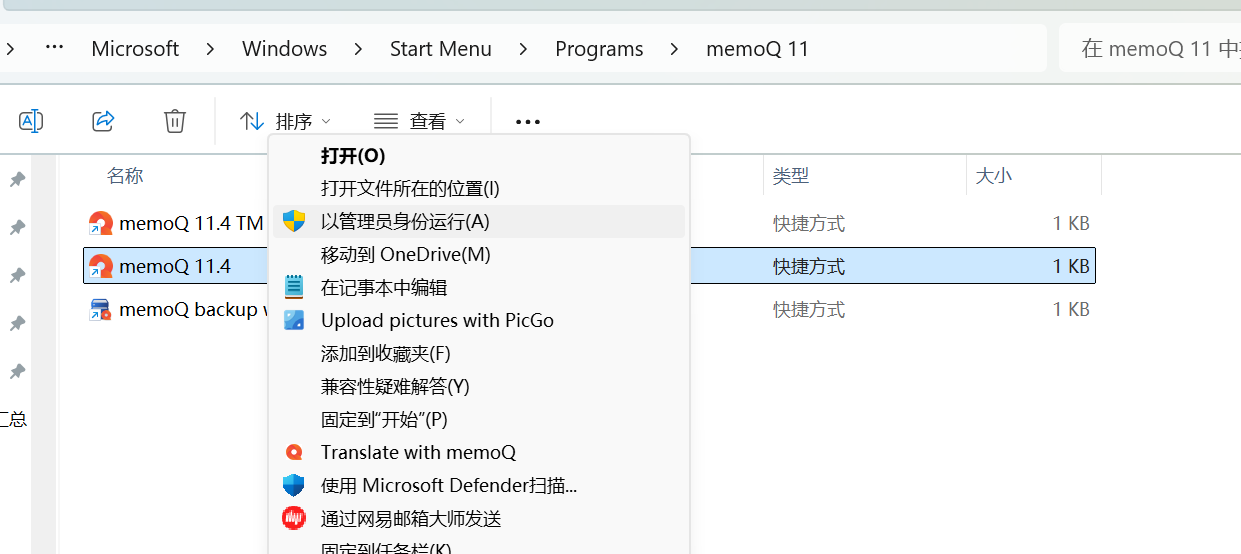
Task: Open the 查看 view dropdown
Action: coord(419,121)
